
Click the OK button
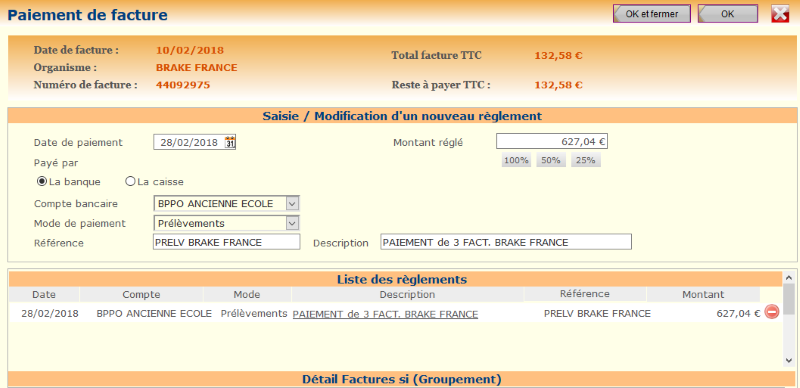tap(728, 14)
